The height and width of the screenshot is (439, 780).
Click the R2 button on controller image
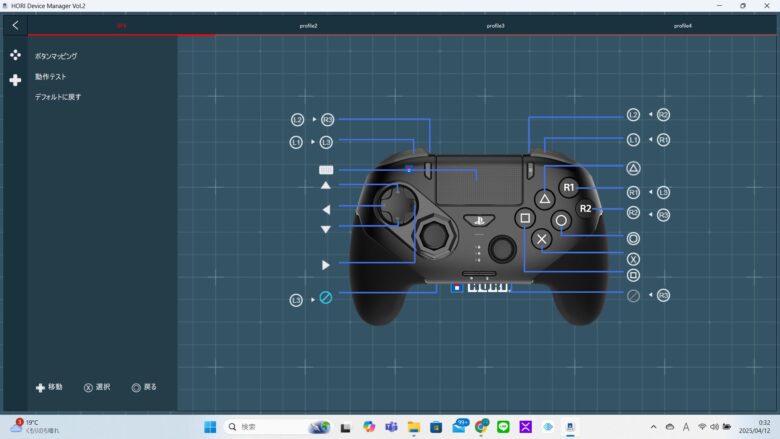(585, 209)
